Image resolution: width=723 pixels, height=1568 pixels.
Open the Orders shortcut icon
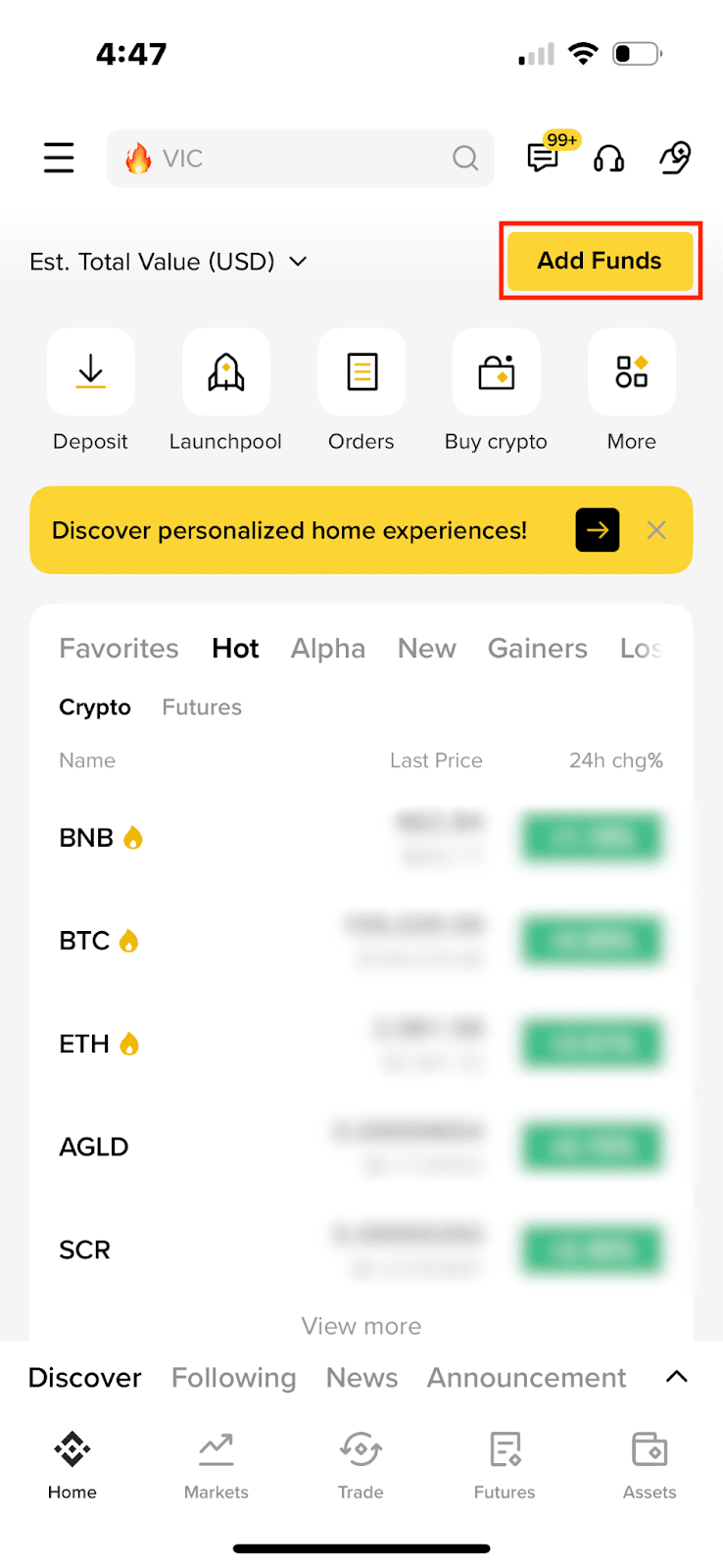tap(361, 372)
